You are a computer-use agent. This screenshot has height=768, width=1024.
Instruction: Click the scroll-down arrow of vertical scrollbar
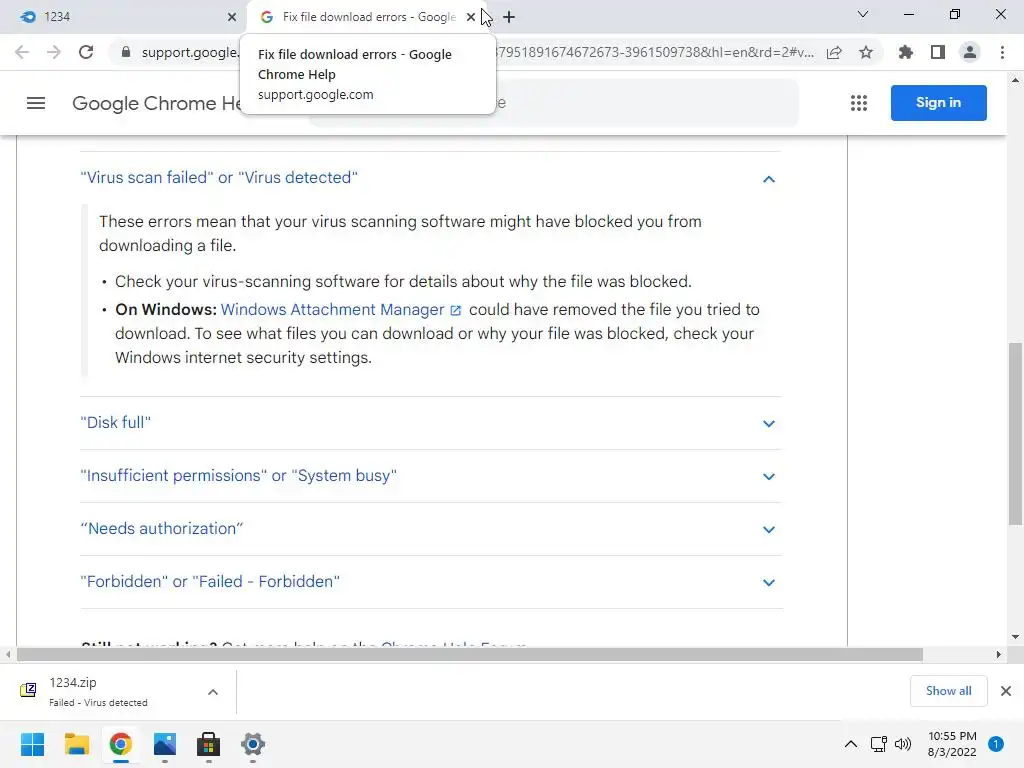tap(1015, 637)
